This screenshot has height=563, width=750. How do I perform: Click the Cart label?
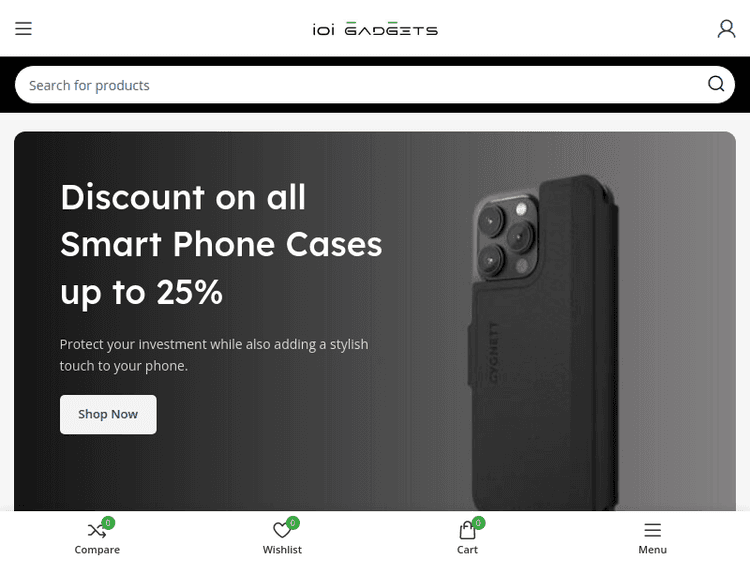pyautogui.click(x=467, y=550)
